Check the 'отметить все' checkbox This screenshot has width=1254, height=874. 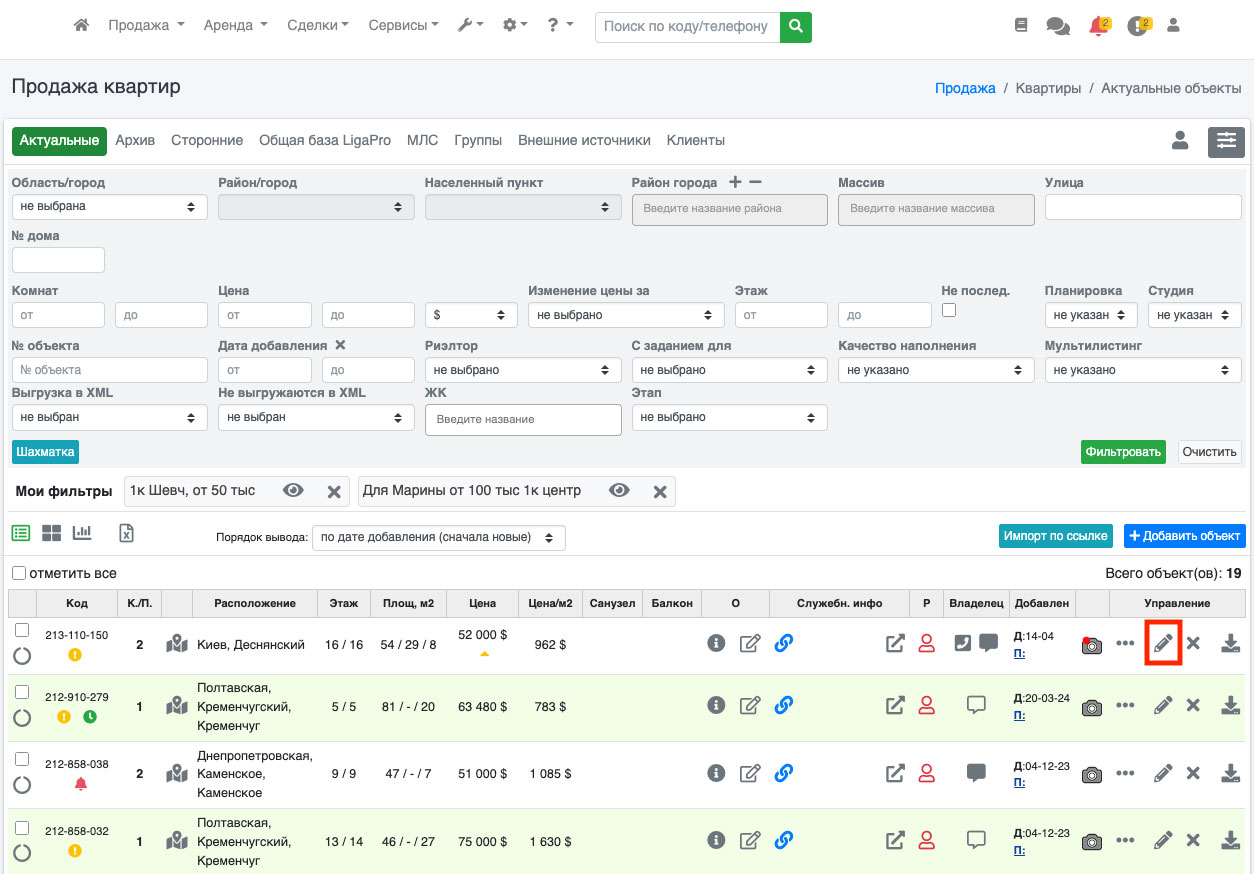18,573
